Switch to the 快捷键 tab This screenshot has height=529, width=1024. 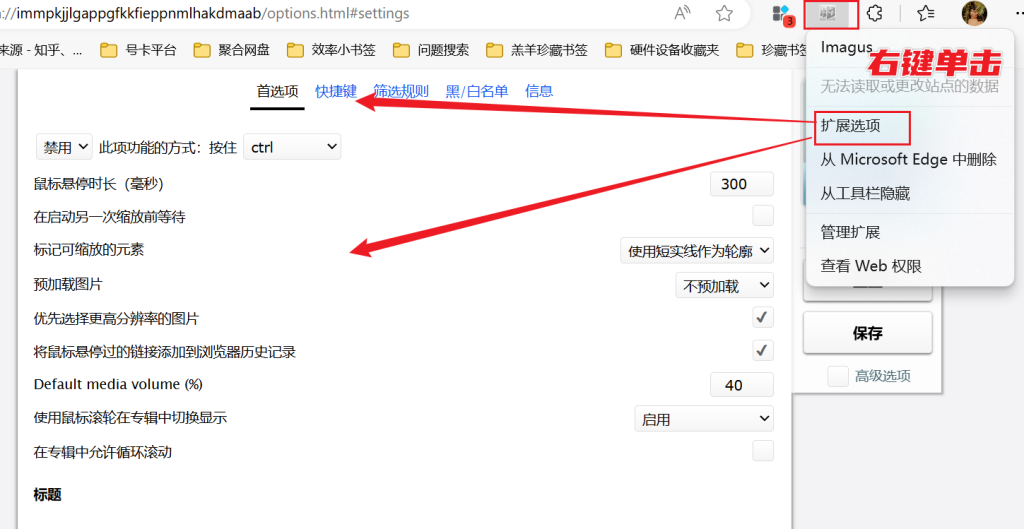[x=336, y=91]
